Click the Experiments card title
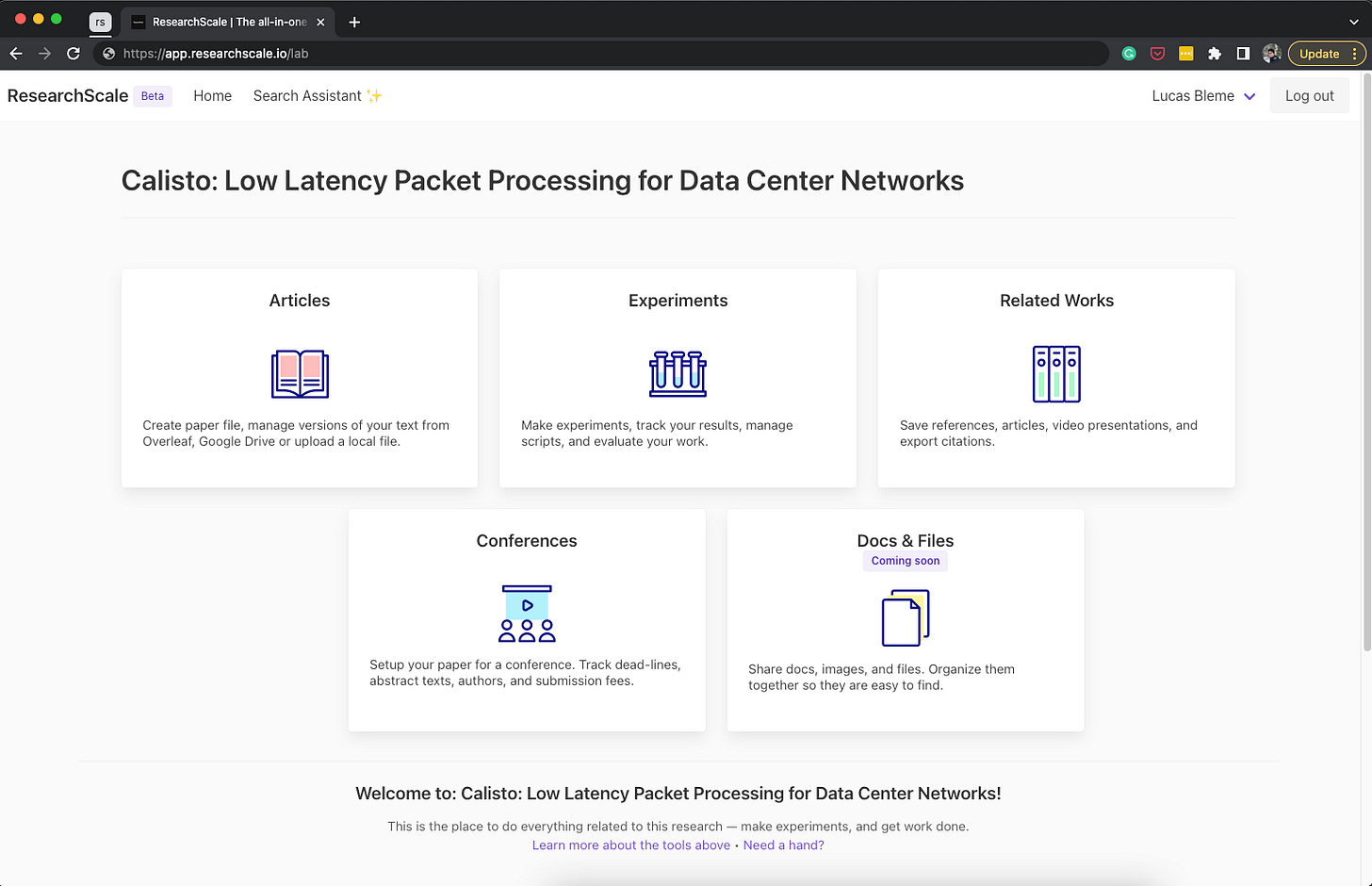The width and height of the screenshot is (1372, 886). [x=678, y=301]
